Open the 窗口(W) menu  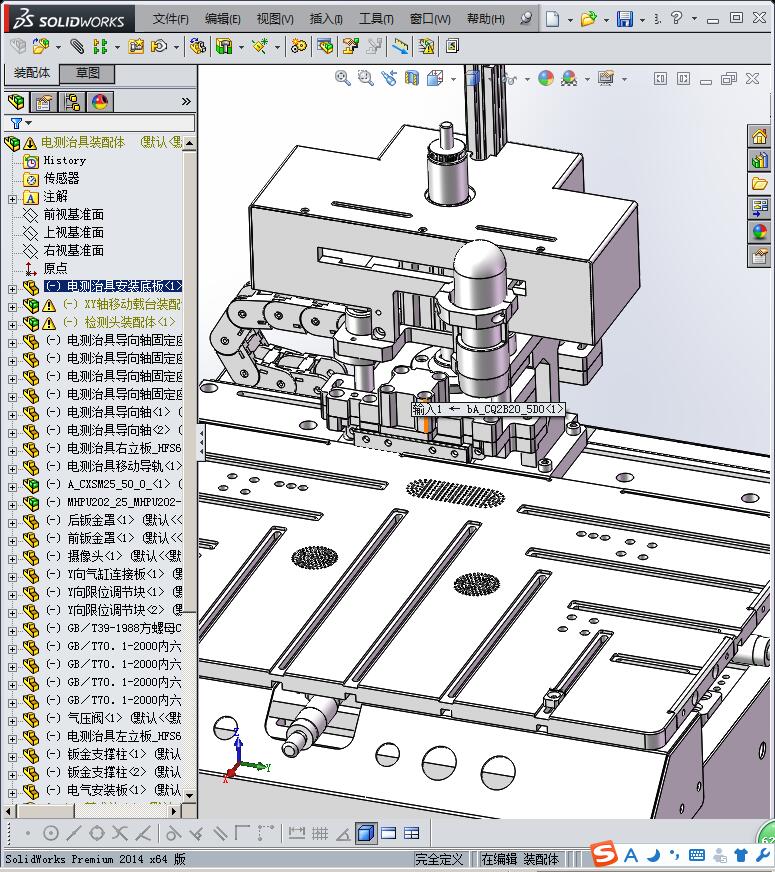(x=430, y=19)
